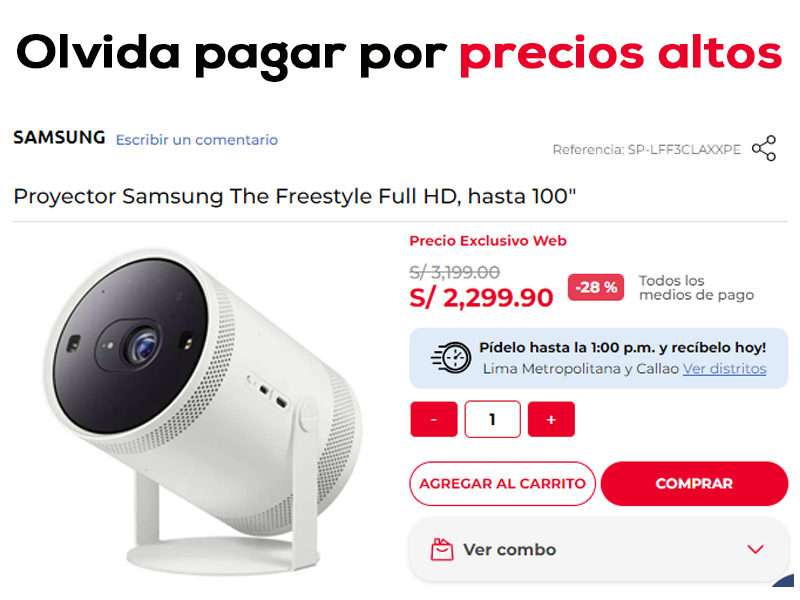Screen dimensions: 800x600
Task: Click the Referencia SP-LFF3CLAXXPE text
Action: [646, 149]
